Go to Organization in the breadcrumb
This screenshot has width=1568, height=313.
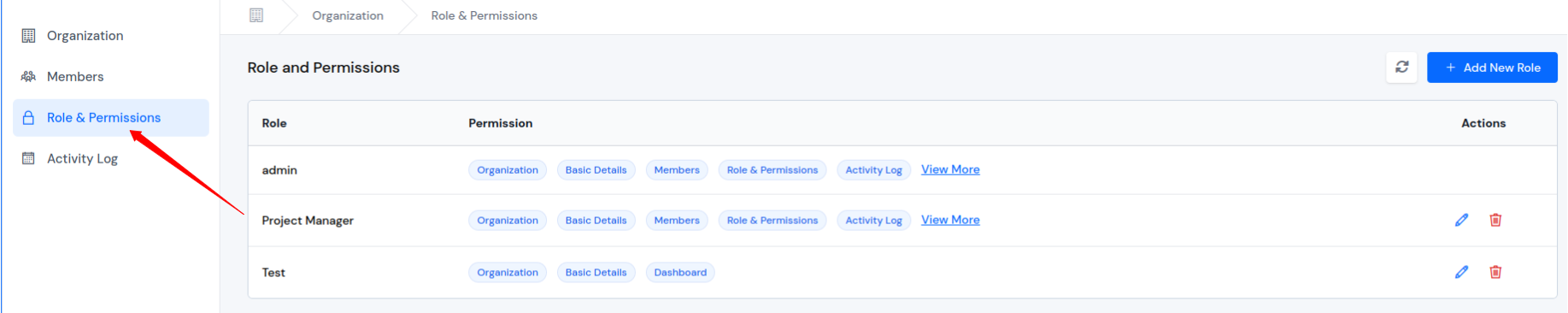[x=348, y=15]
